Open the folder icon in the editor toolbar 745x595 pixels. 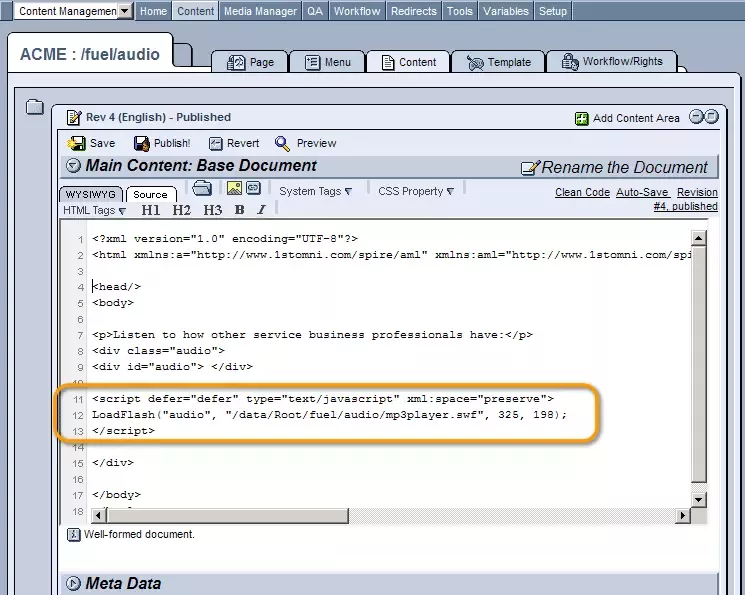(x=202, y=189)
